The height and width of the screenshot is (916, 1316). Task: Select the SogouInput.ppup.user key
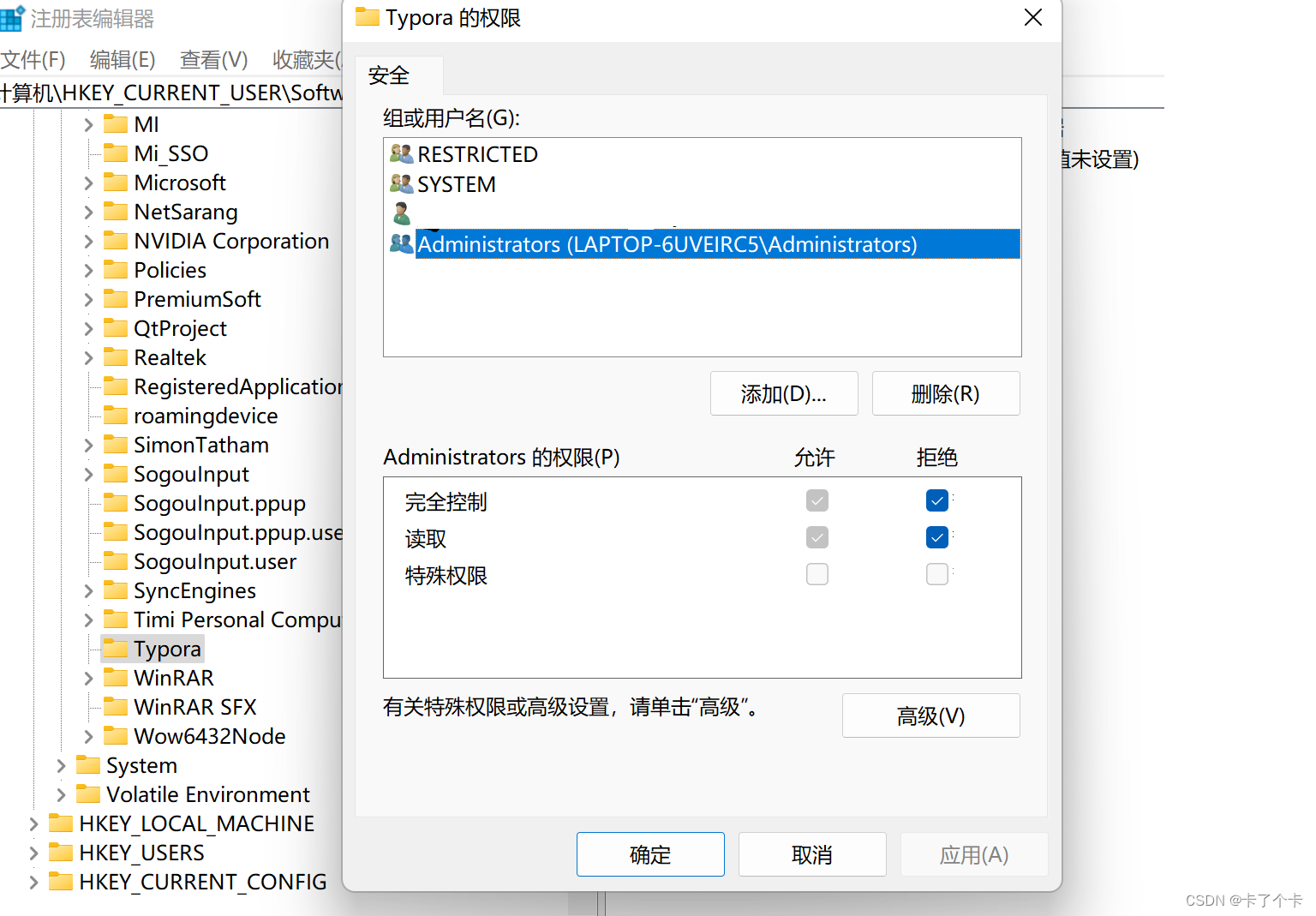[238, 532]
